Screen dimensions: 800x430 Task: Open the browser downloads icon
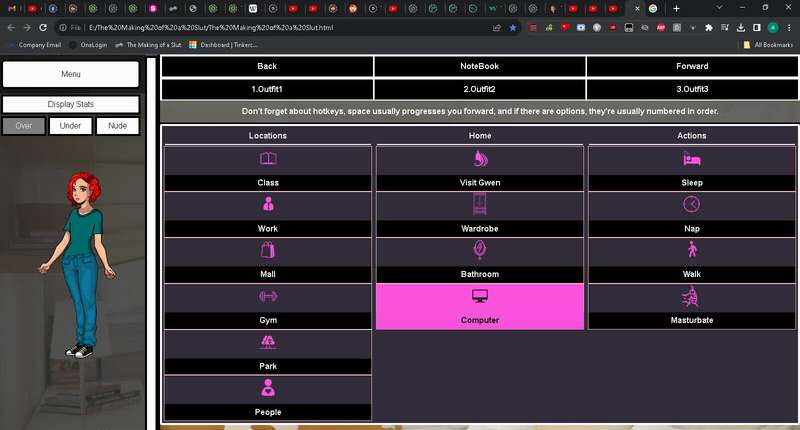[741, 28]
